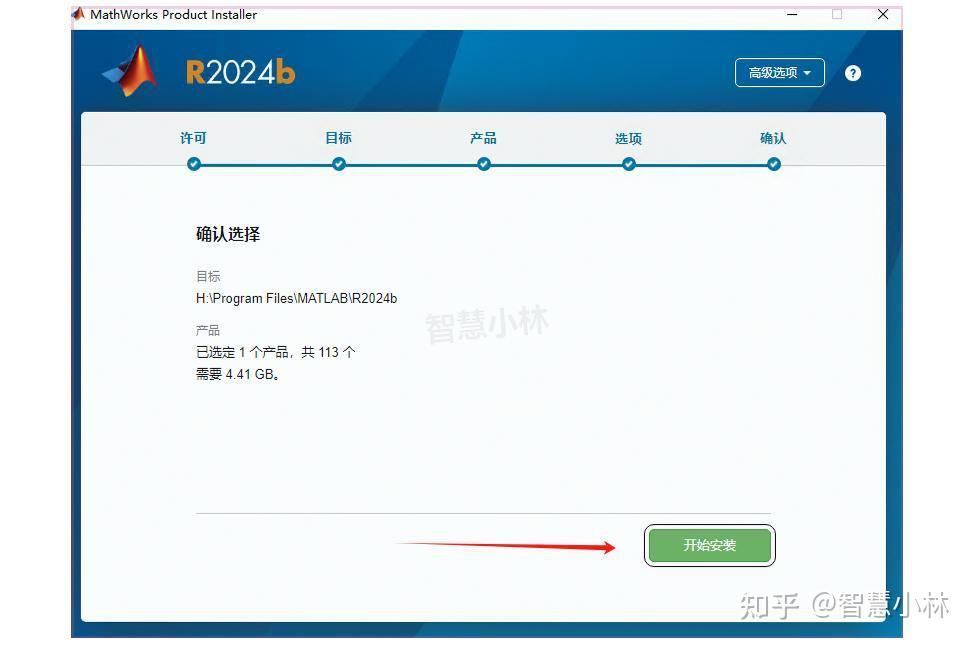The width and height of the screenshot is (974, 645).
Task: Minimize the MathWorks Product Installer window
Action: pos(792,14)
